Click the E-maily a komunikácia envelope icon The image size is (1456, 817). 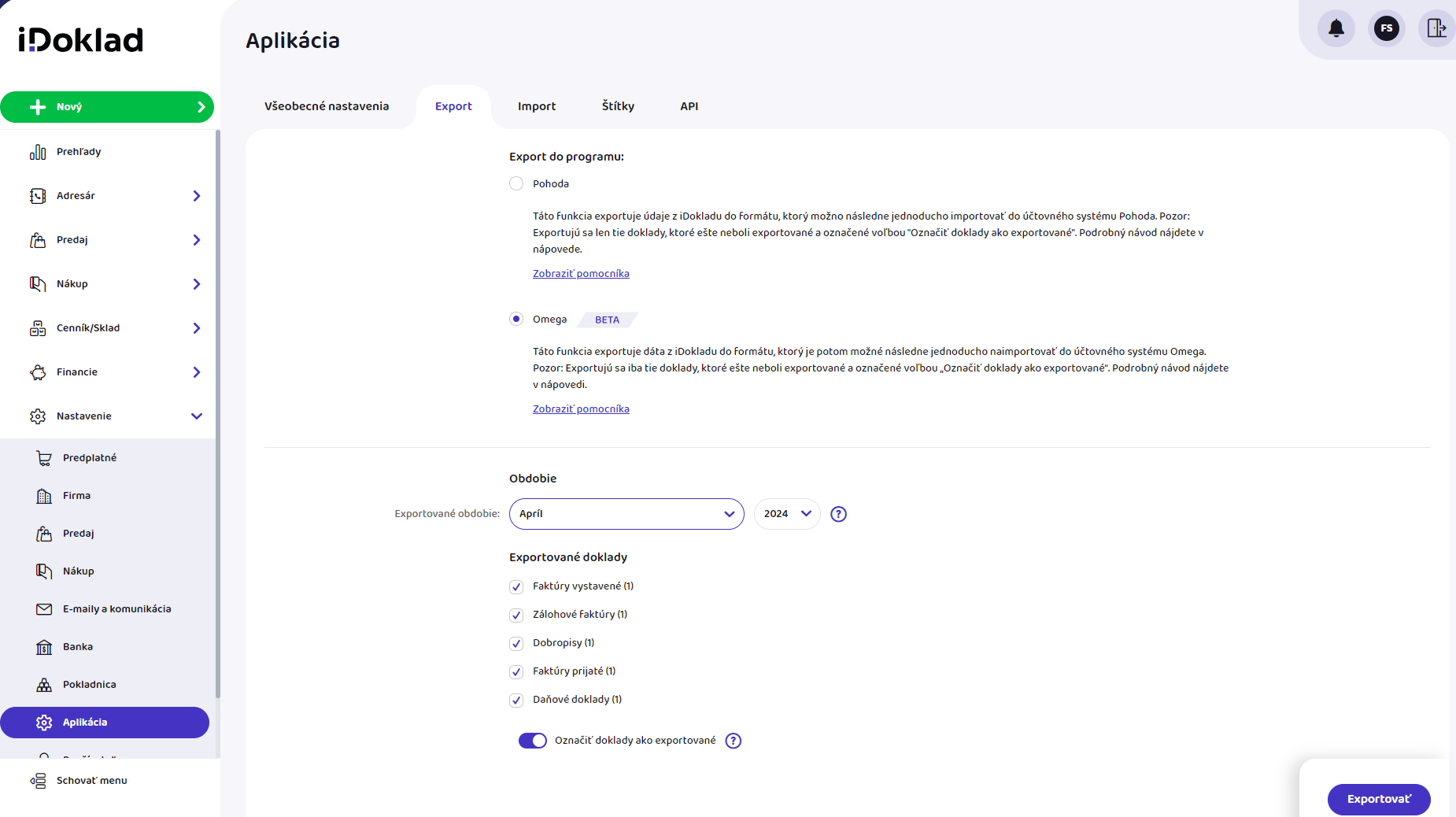coord(44,609)
